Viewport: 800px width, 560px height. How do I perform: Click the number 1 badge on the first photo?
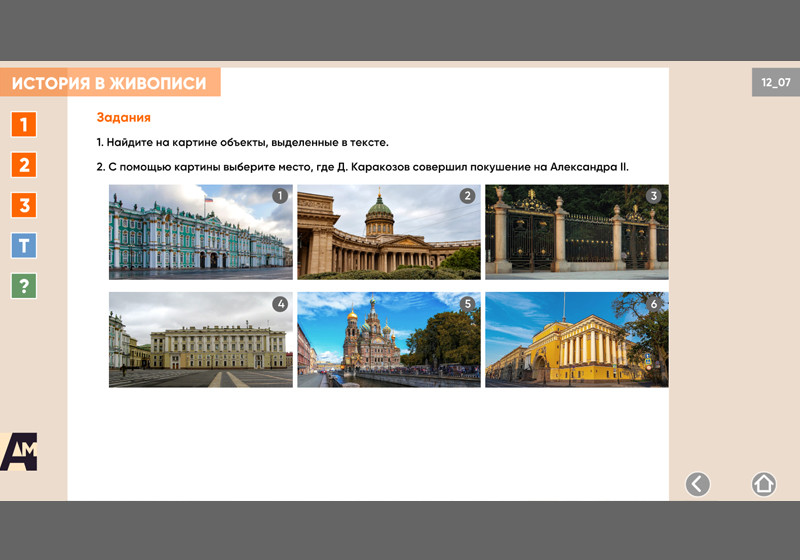280,196
